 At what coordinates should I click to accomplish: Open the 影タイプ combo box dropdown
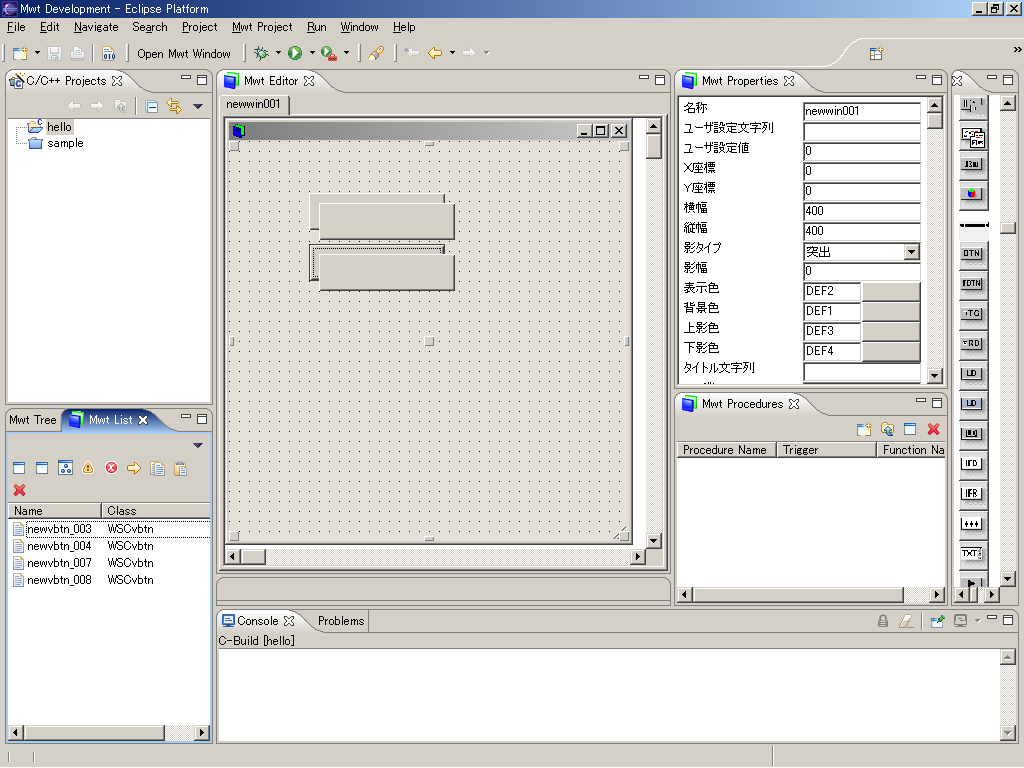pyautogui.click(x=912, y=251)
